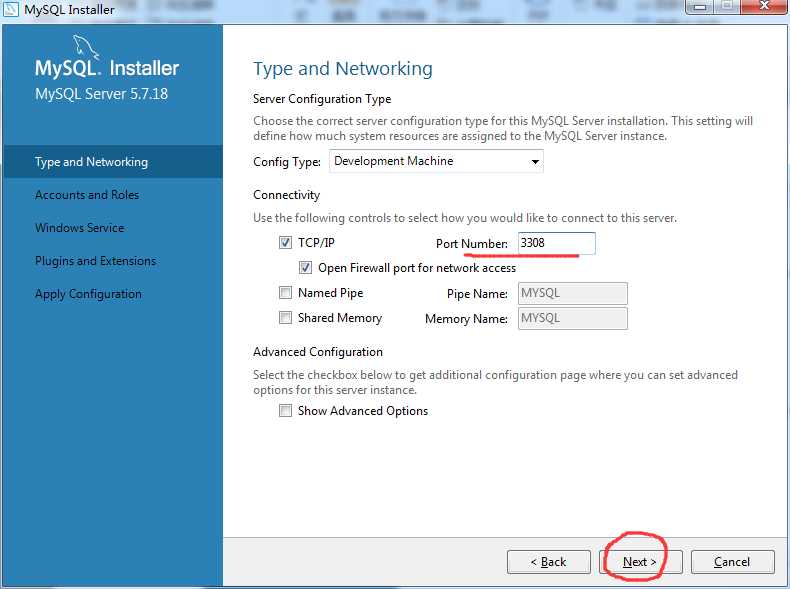Click the Next button
This screenshot has height=589, width=790.
640,562
